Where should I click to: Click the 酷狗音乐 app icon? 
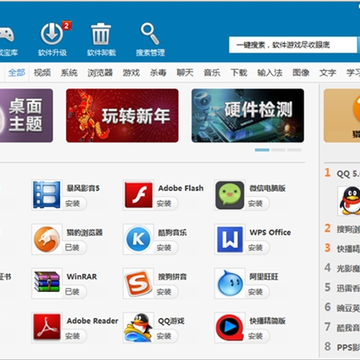(x=138, y=239)
